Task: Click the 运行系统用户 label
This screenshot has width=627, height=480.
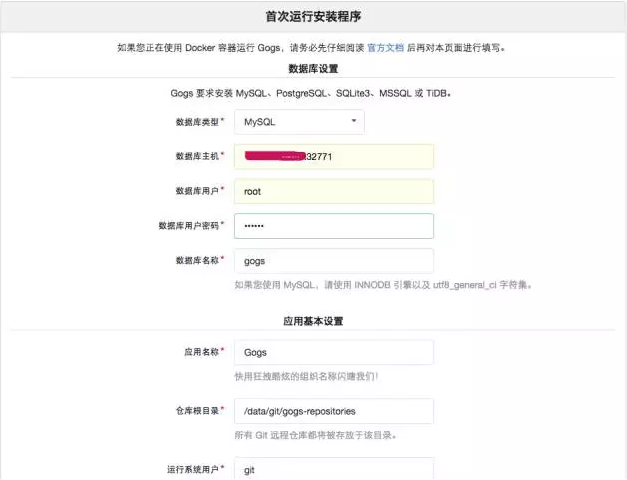Action: [193, 469]
